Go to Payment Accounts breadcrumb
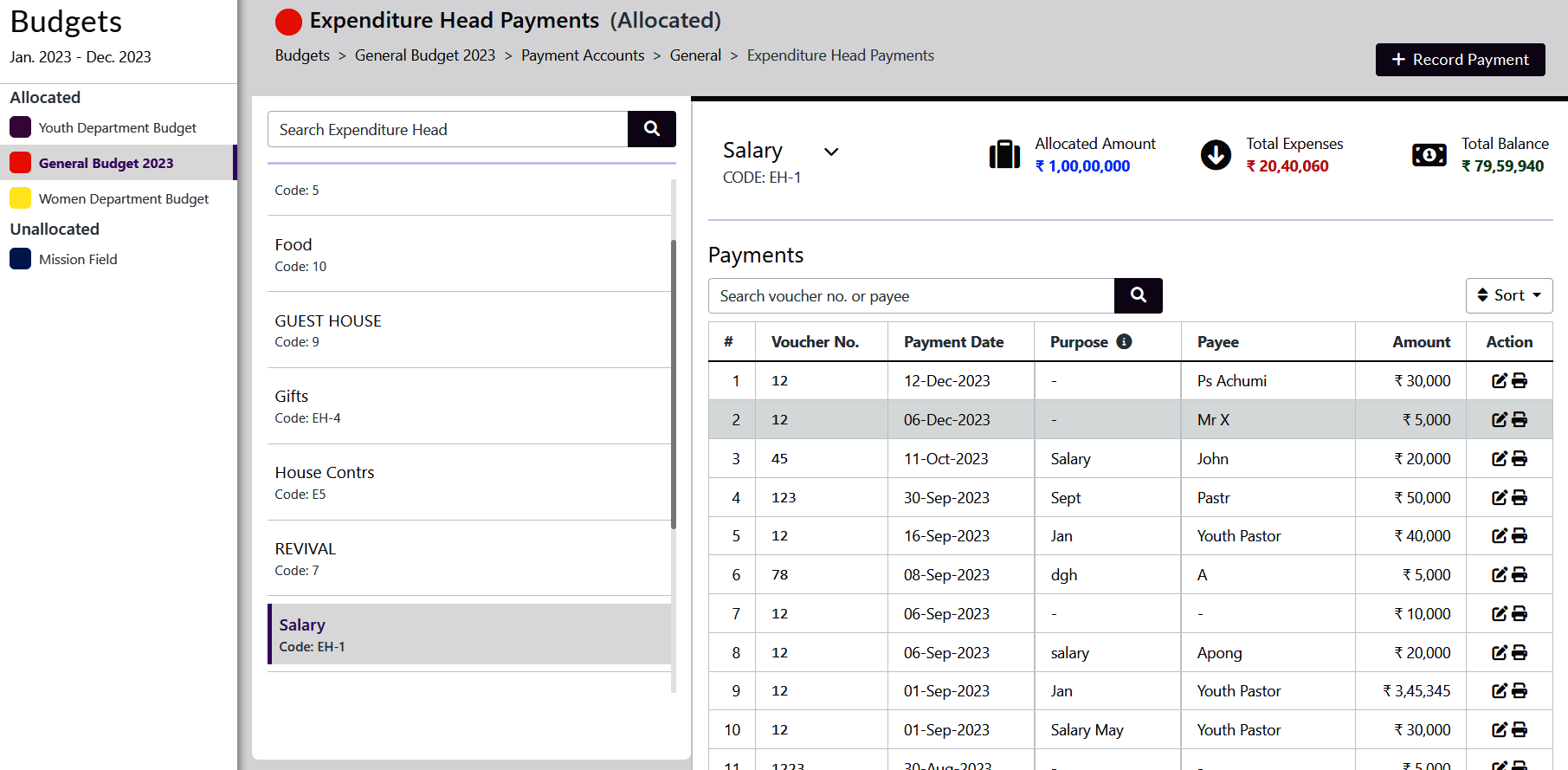The width and height of the screenshot is (1568, 770). [x=582, y=55]
